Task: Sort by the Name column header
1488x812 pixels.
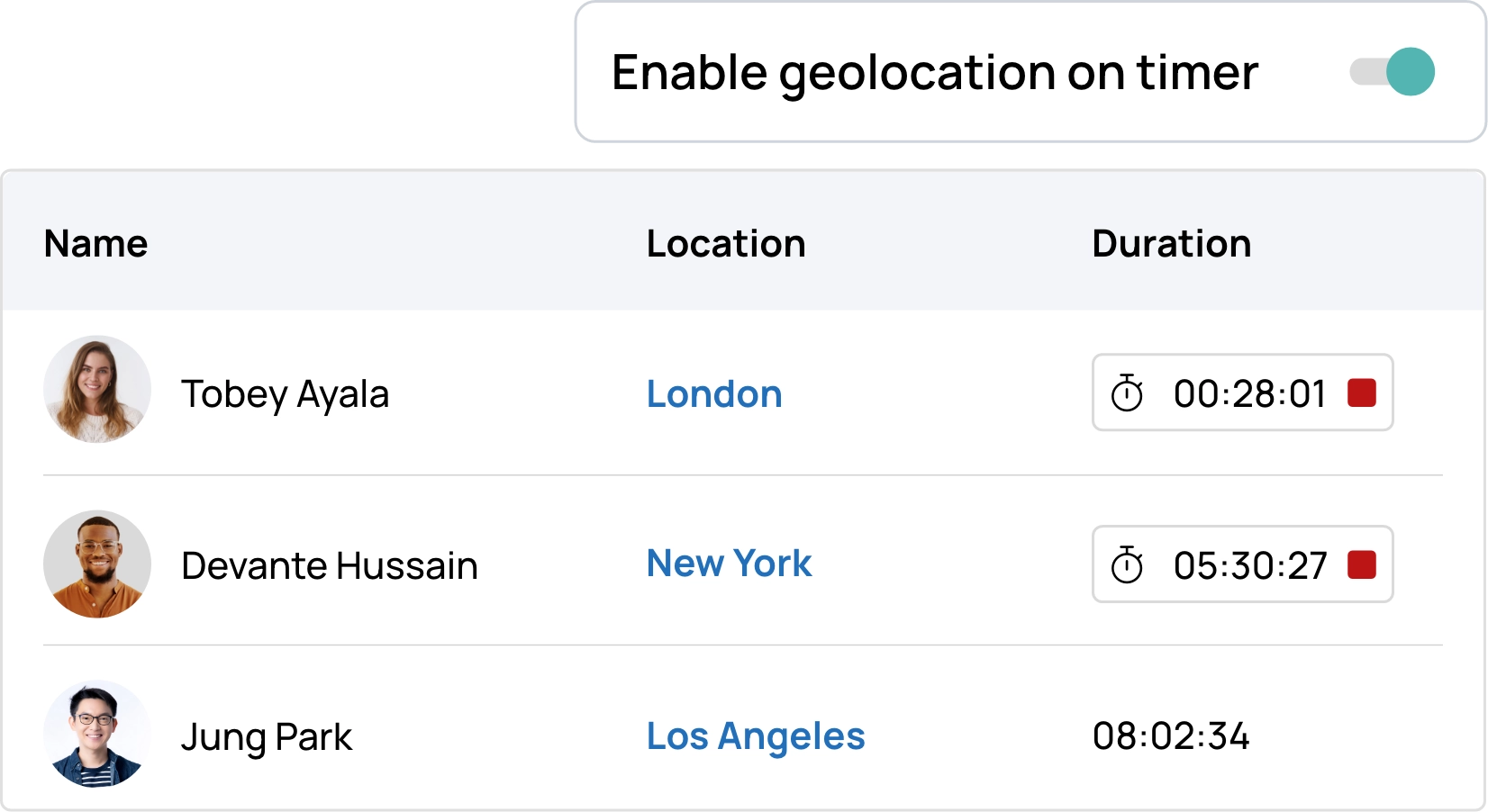Action: tap(95, 243)
